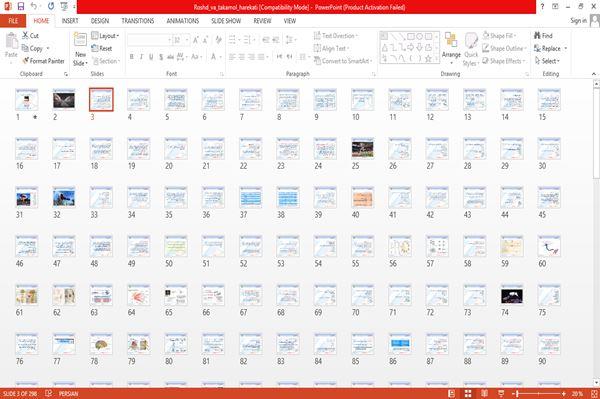Start slideshow from beginning via title bar icon
The image size is (600, 399).
coord(64,7)
